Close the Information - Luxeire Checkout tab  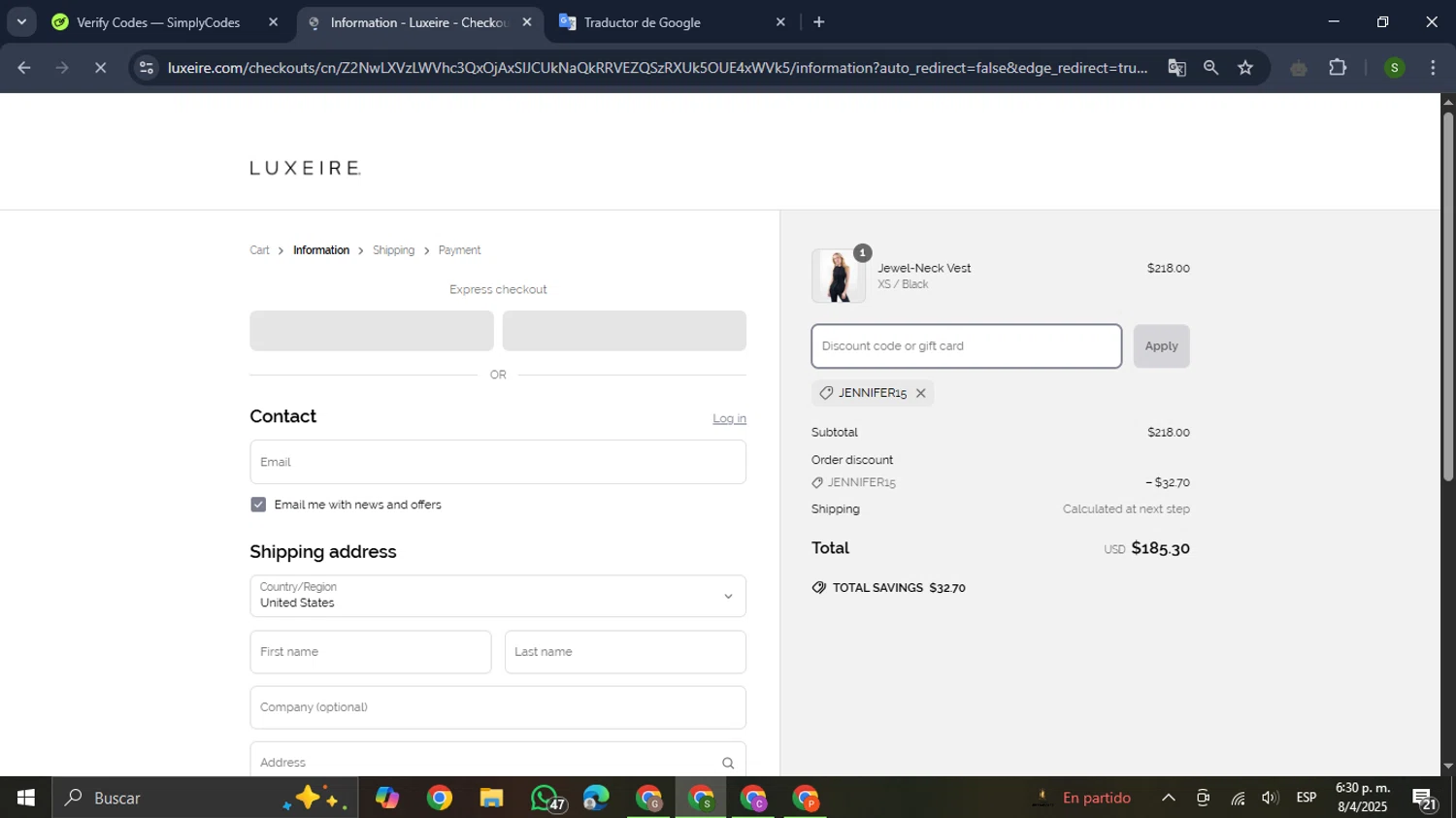(527, 22)
